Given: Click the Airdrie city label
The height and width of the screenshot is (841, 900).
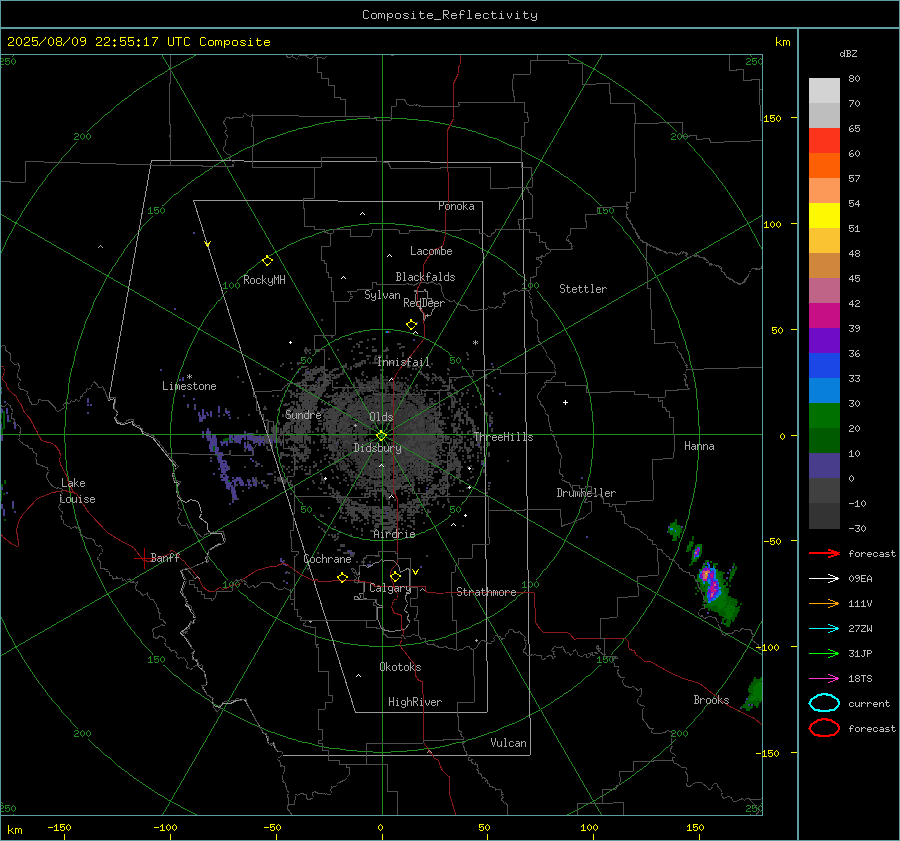Looking at the screenshot, I should (394, 534).
